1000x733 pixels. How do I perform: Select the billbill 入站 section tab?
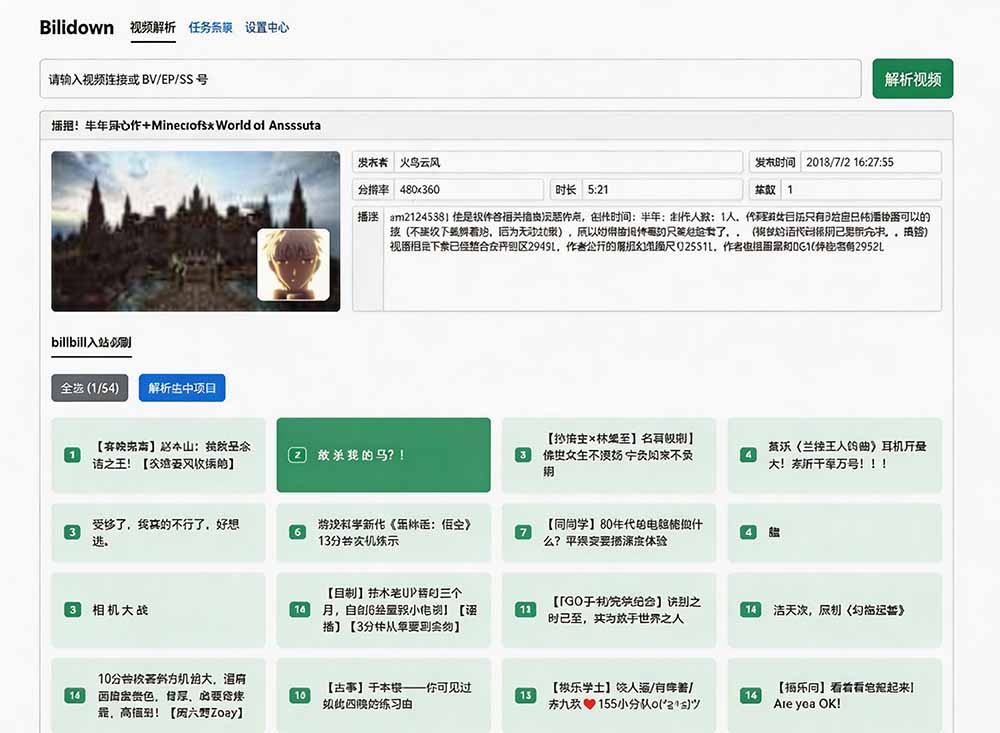tap(91, 343)
